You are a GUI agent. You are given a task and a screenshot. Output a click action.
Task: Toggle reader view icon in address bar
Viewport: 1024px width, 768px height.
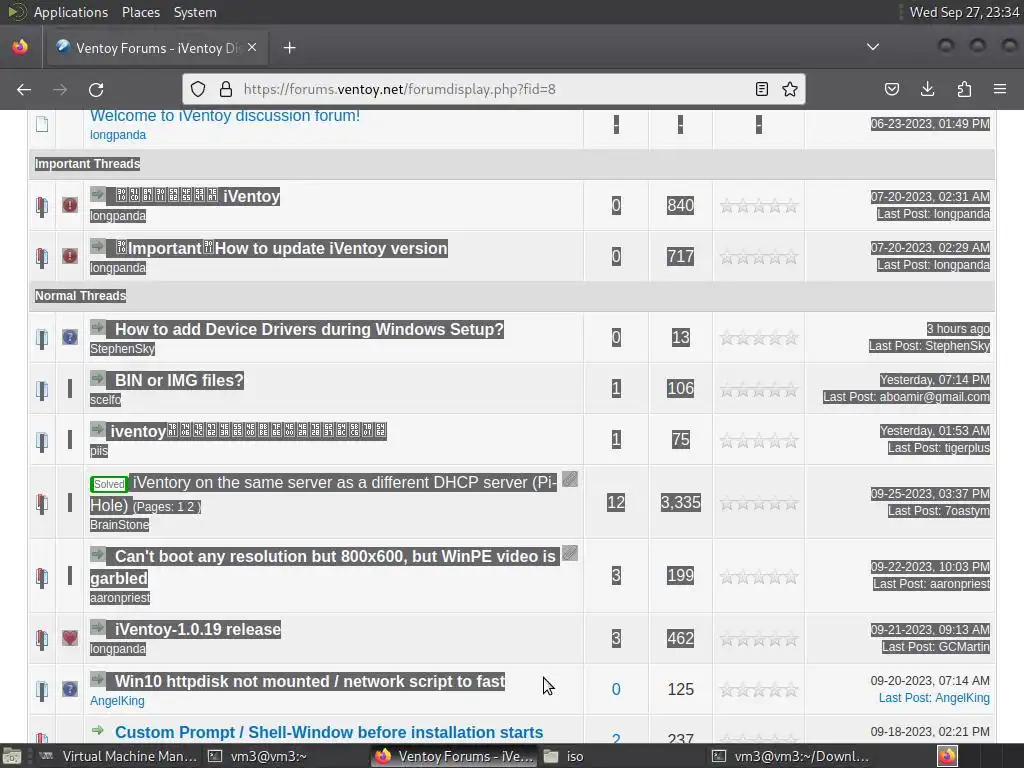[x=761, y=89]
